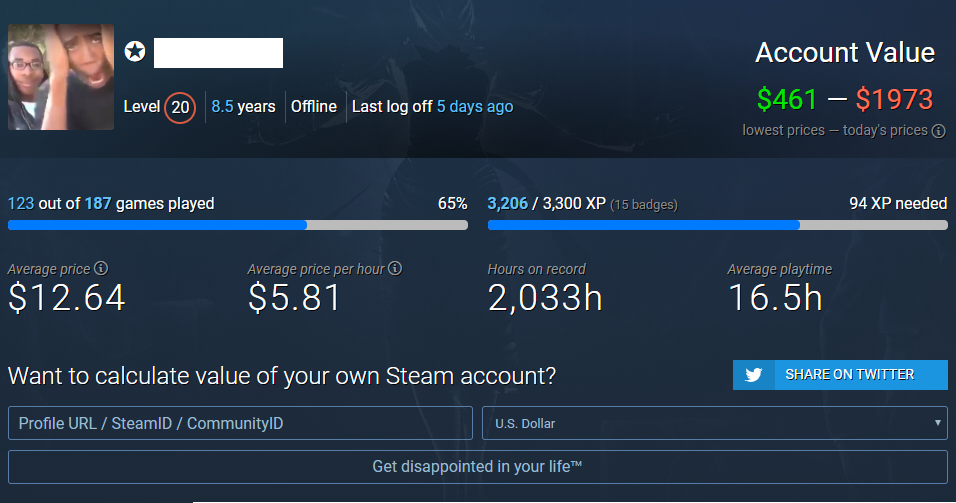
Task: Click the Level 20 circle badge
Action: [x=180, y=107]
